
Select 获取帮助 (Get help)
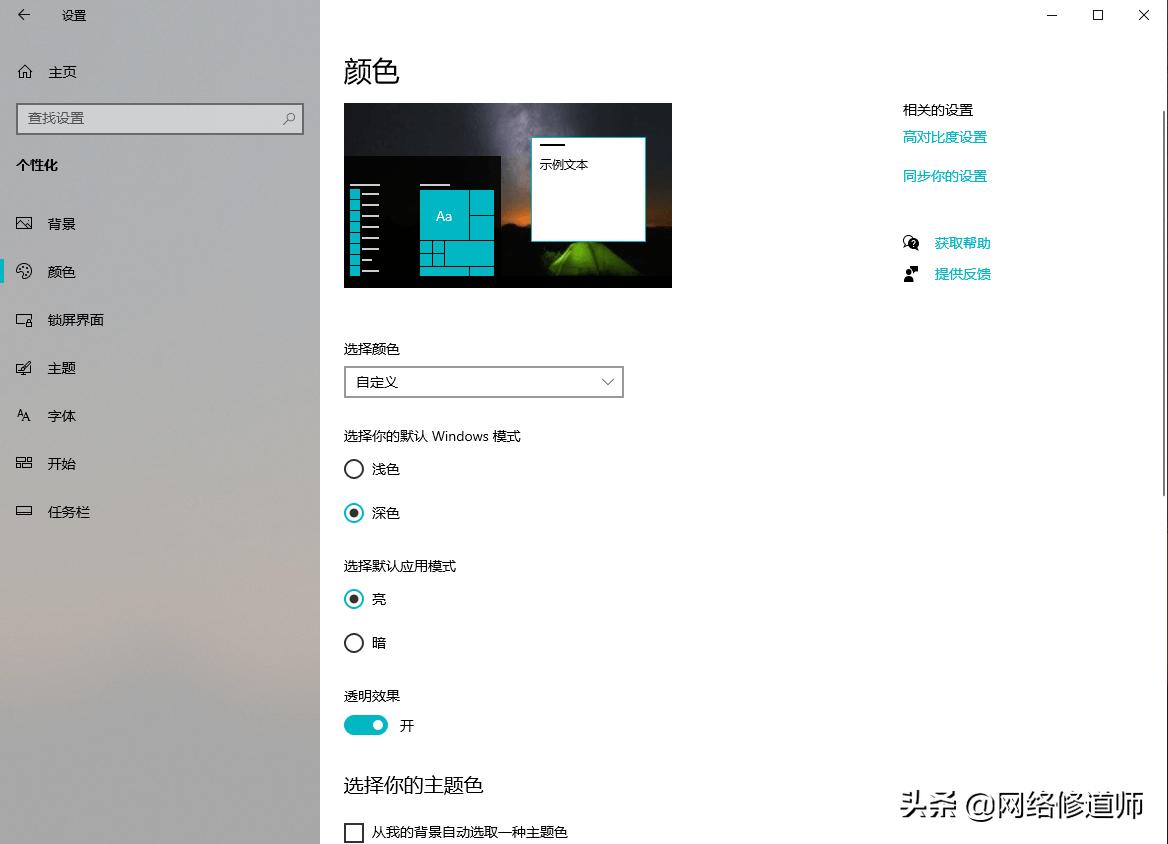961,242
